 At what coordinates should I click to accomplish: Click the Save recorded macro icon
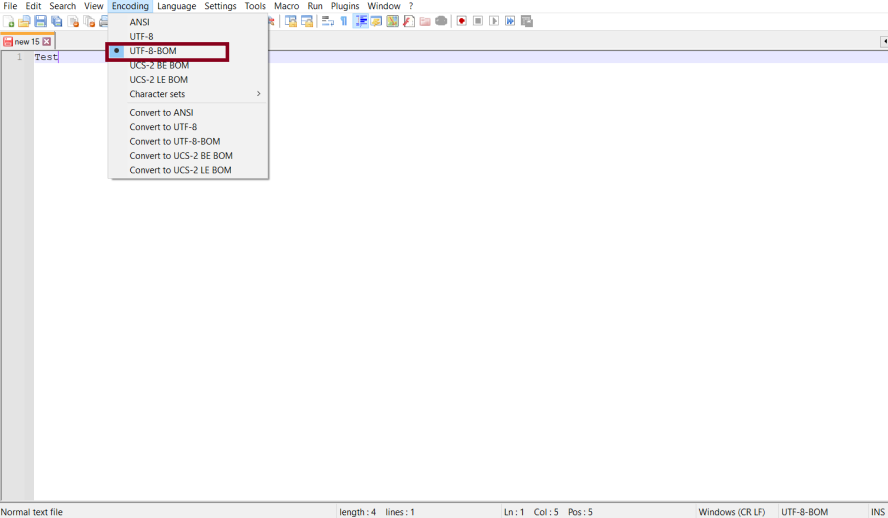(527, 21)
